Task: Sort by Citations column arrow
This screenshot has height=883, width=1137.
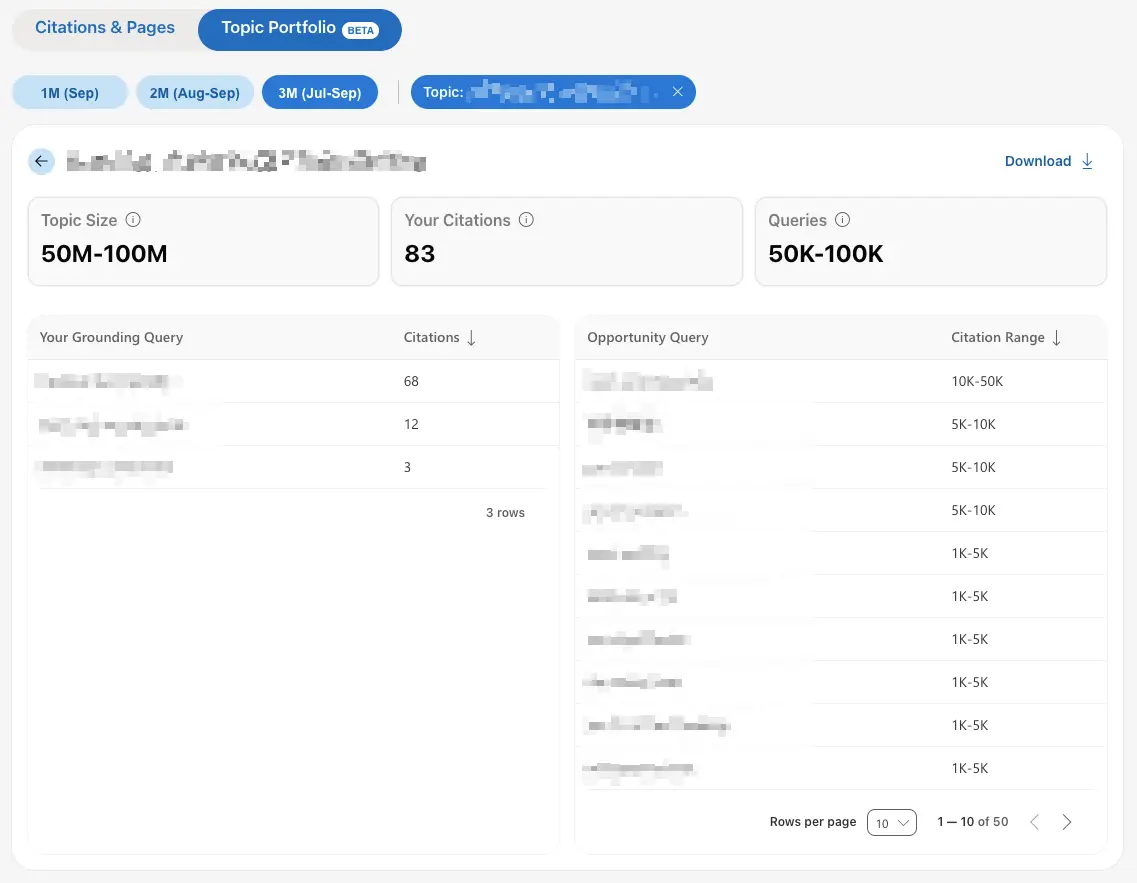Action: pyautogui.click(x=471, y=338)
